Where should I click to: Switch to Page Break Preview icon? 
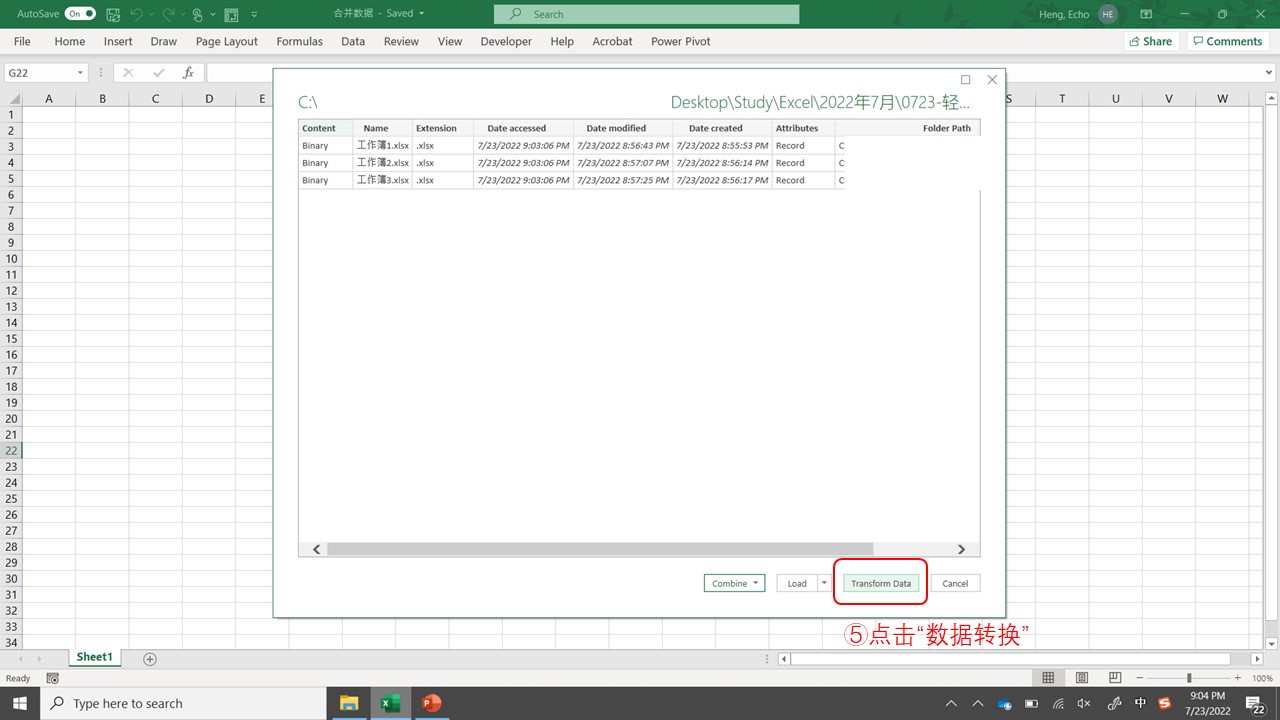[x=1114, y=678]
